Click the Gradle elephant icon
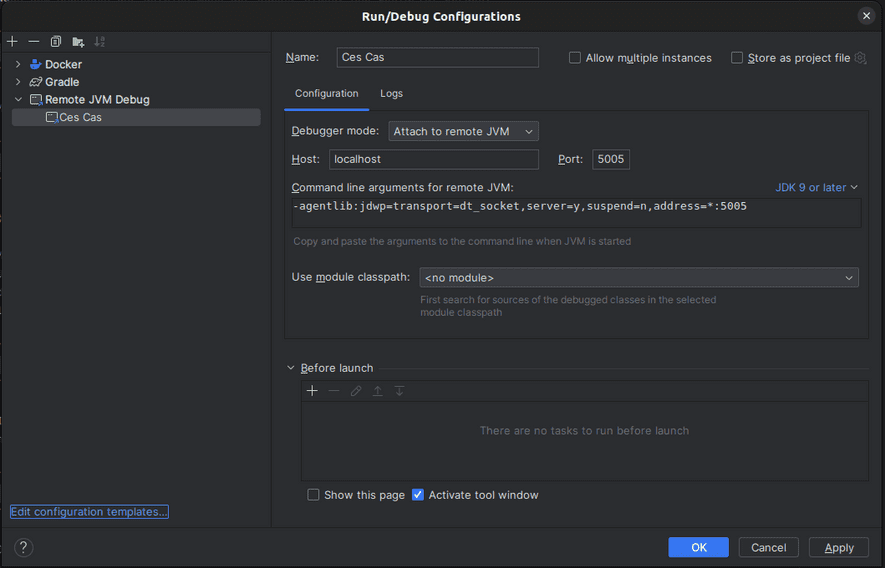This screenshot has width=885, height=568. [36, 82]
